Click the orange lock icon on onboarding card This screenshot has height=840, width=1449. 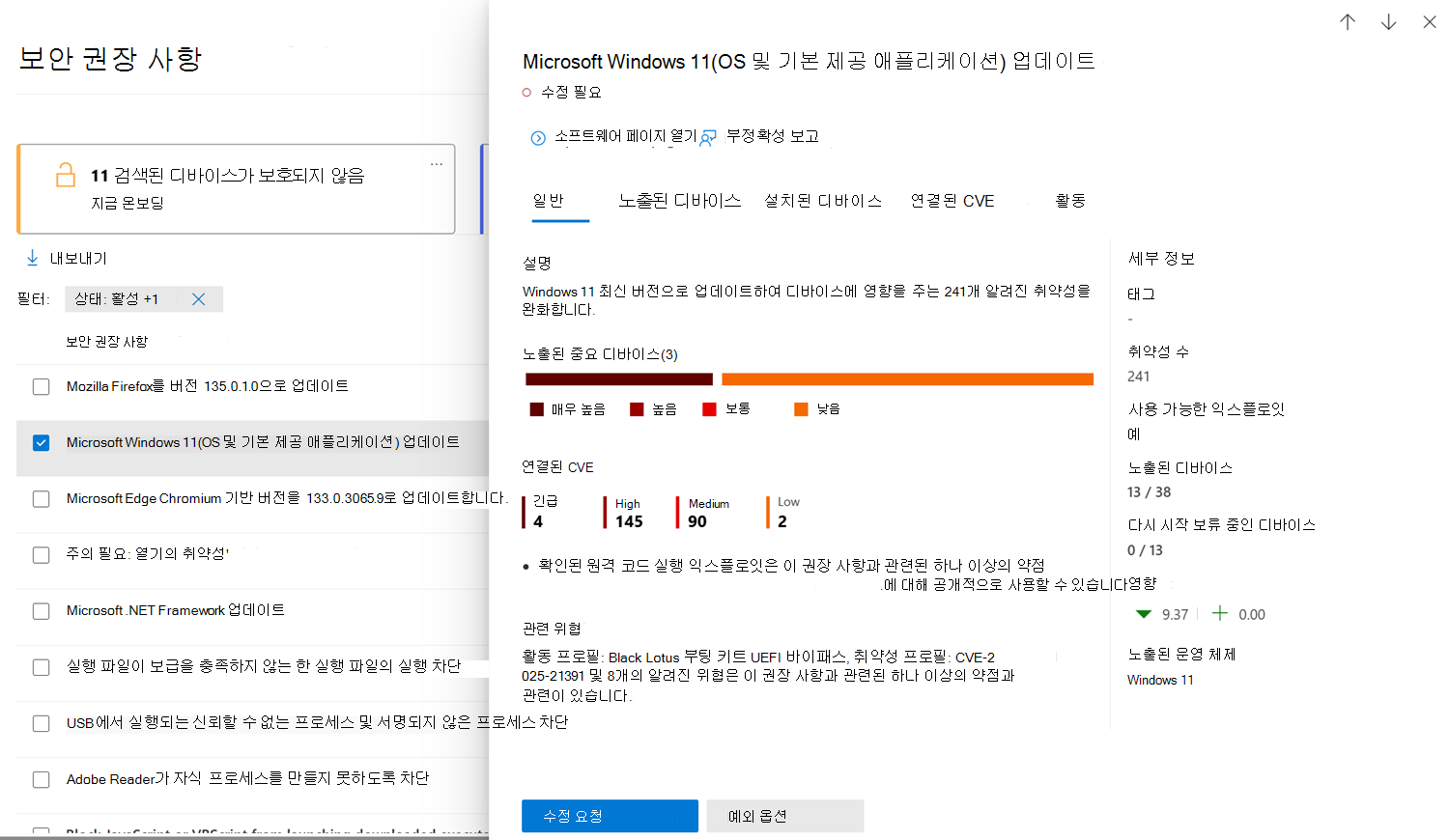tap(66, 175)
